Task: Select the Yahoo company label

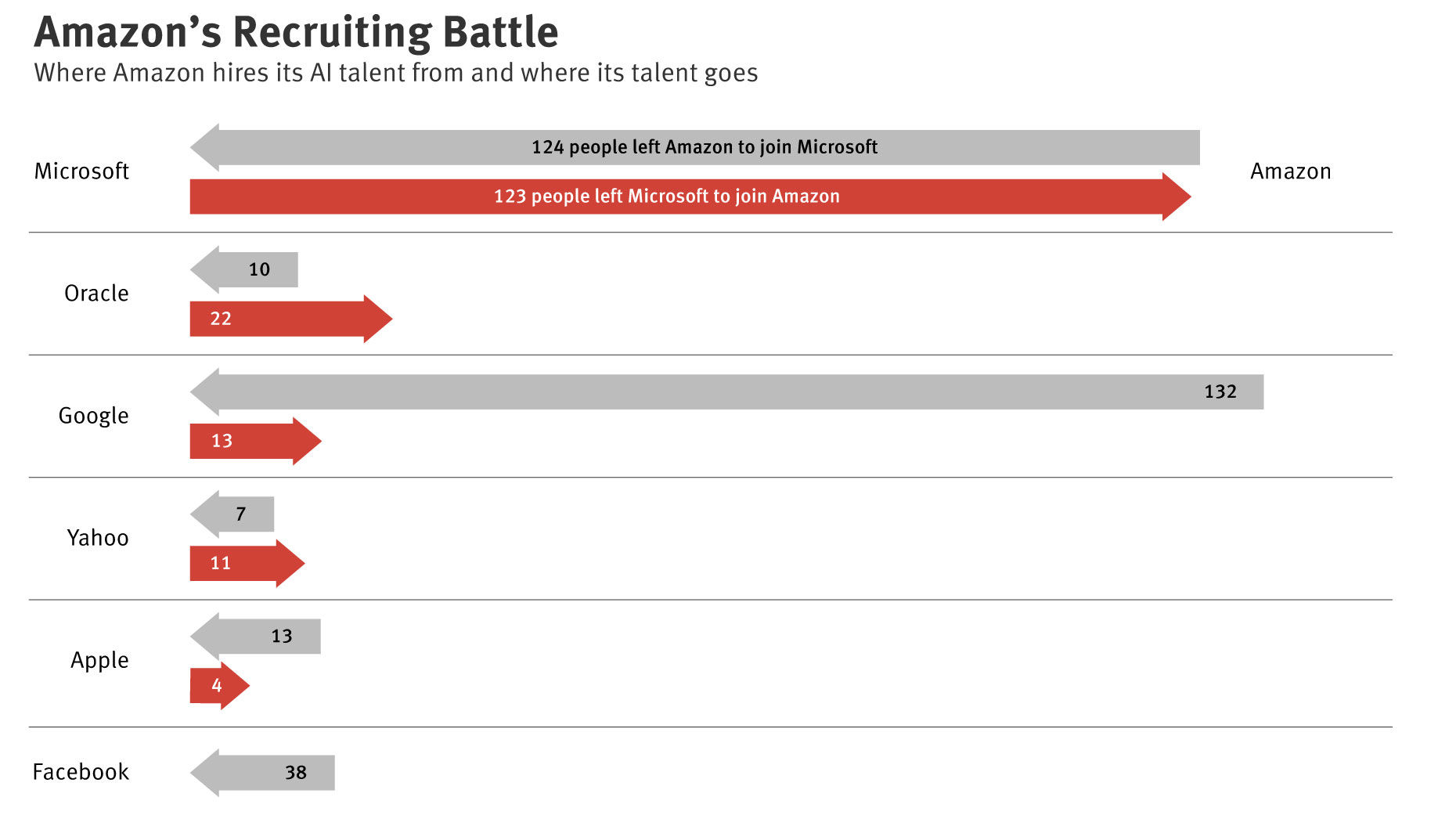Action: 97,538
